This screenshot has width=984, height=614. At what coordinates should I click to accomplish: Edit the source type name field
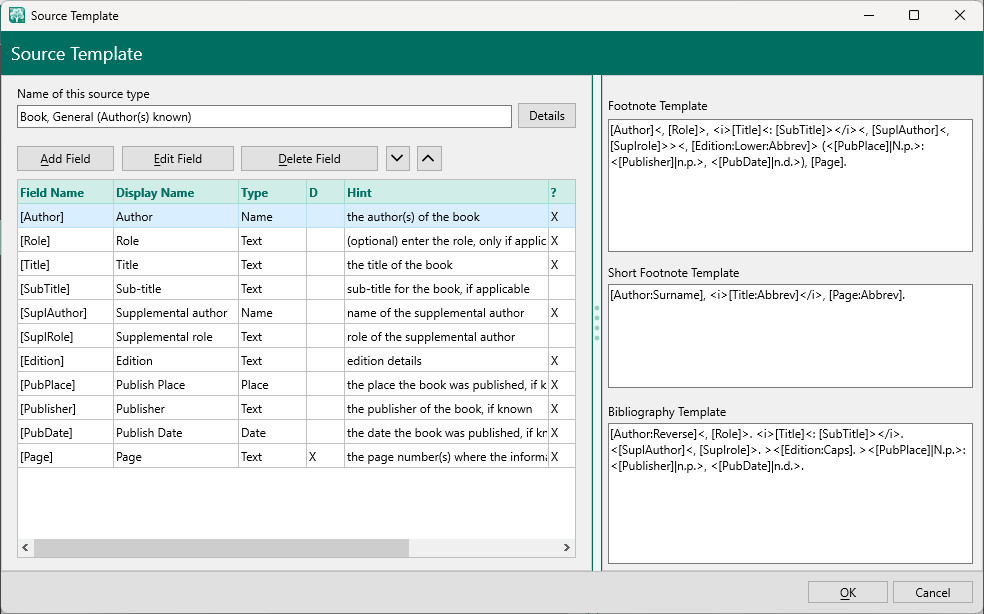coord(264,117)
